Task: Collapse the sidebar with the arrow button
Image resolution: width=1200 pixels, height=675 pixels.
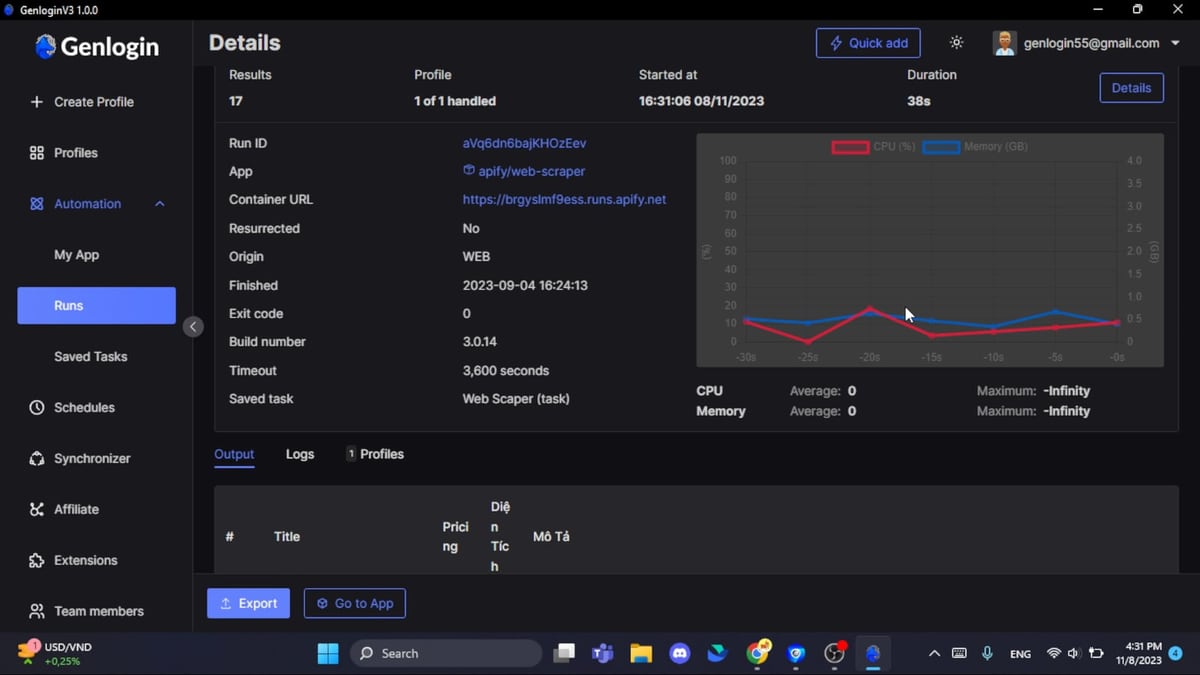Action: (x=193, y=326)
